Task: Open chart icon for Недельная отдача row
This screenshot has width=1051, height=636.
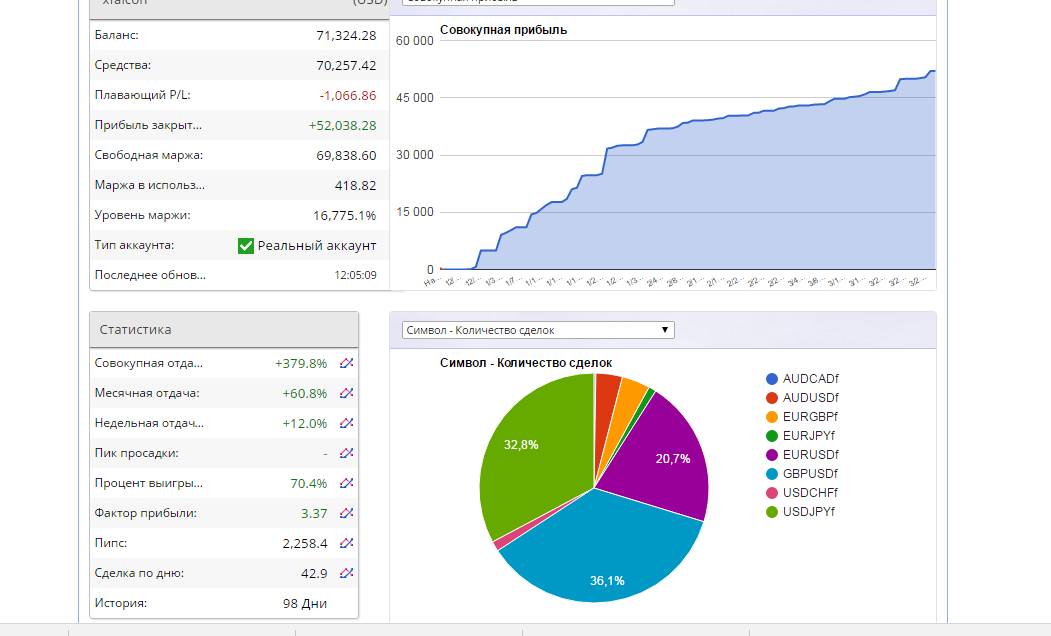Action: click(346, 424)
